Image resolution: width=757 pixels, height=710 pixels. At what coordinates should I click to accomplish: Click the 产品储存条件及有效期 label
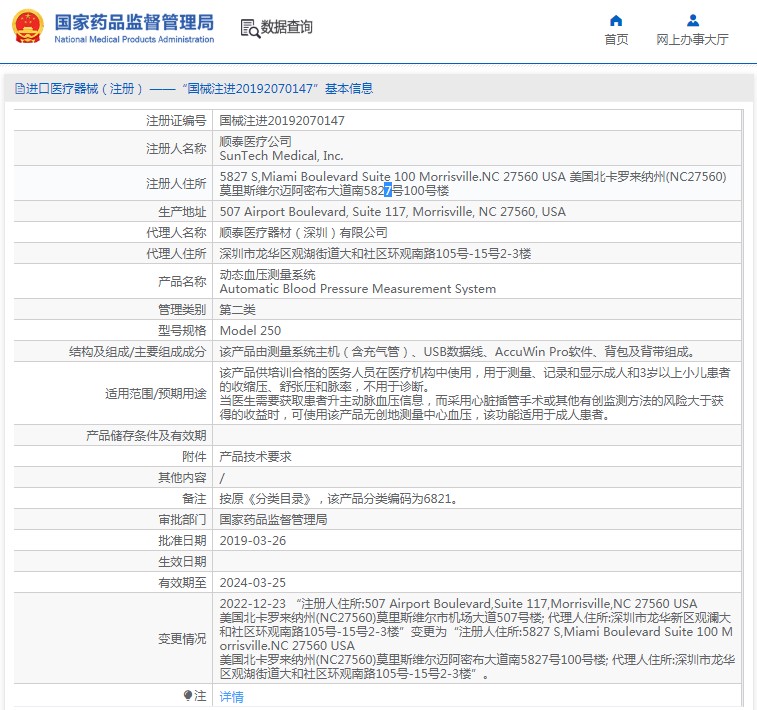(146, 435)
